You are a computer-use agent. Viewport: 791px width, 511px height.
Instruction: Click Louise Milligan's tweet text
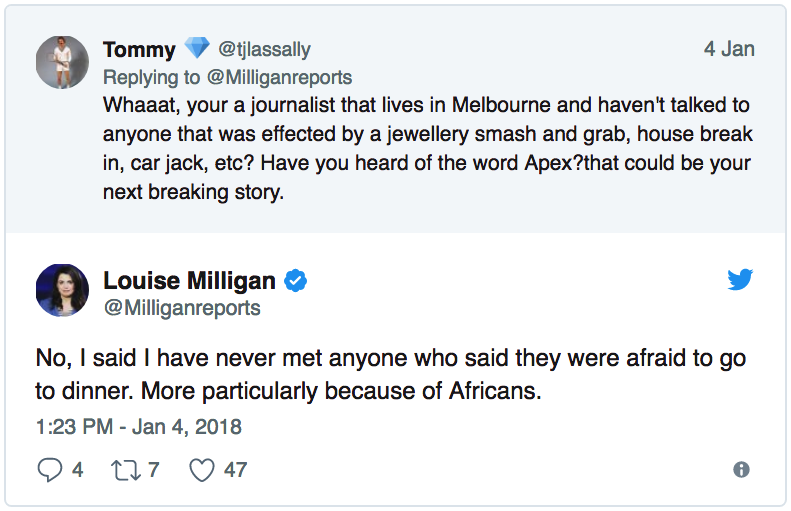click(x=391, y=375)
